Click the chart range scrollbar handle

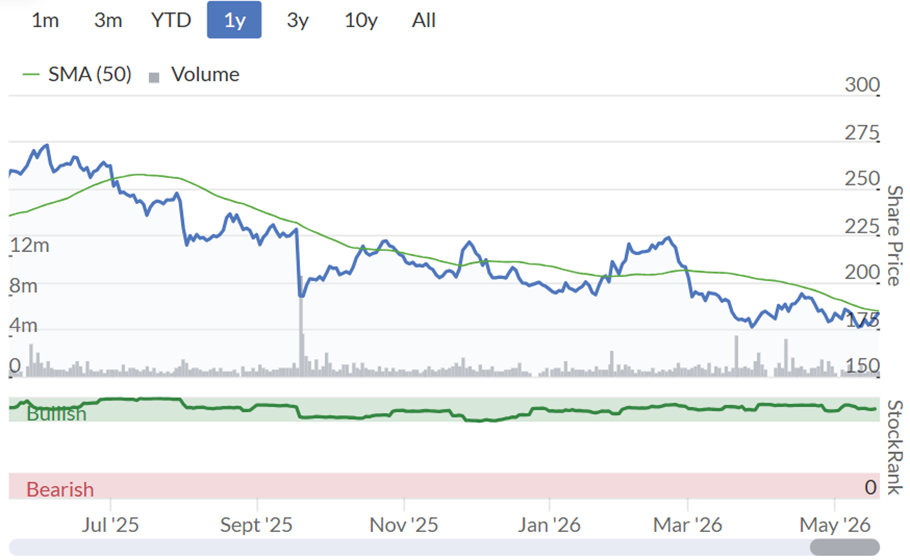[844, 547]
